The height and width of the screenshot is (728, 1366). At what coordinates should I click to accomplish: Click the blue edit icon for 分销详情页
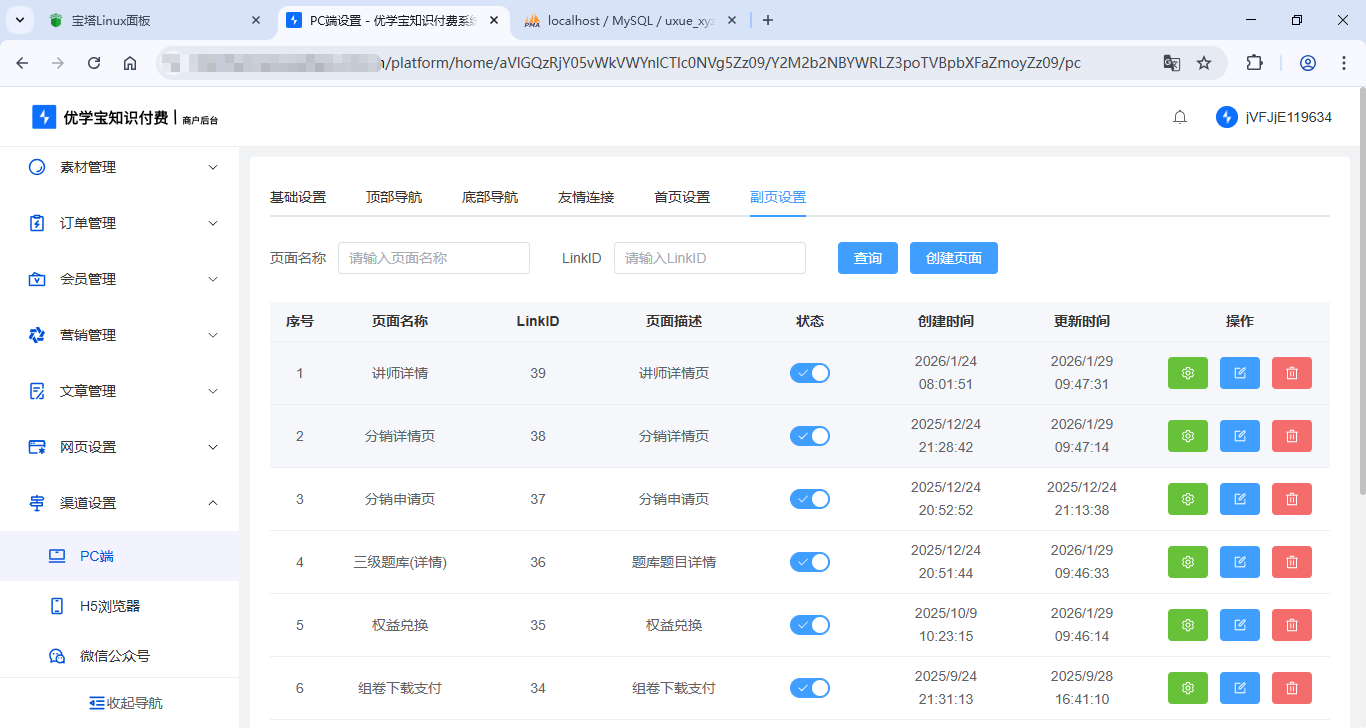tap(1240, 436)
